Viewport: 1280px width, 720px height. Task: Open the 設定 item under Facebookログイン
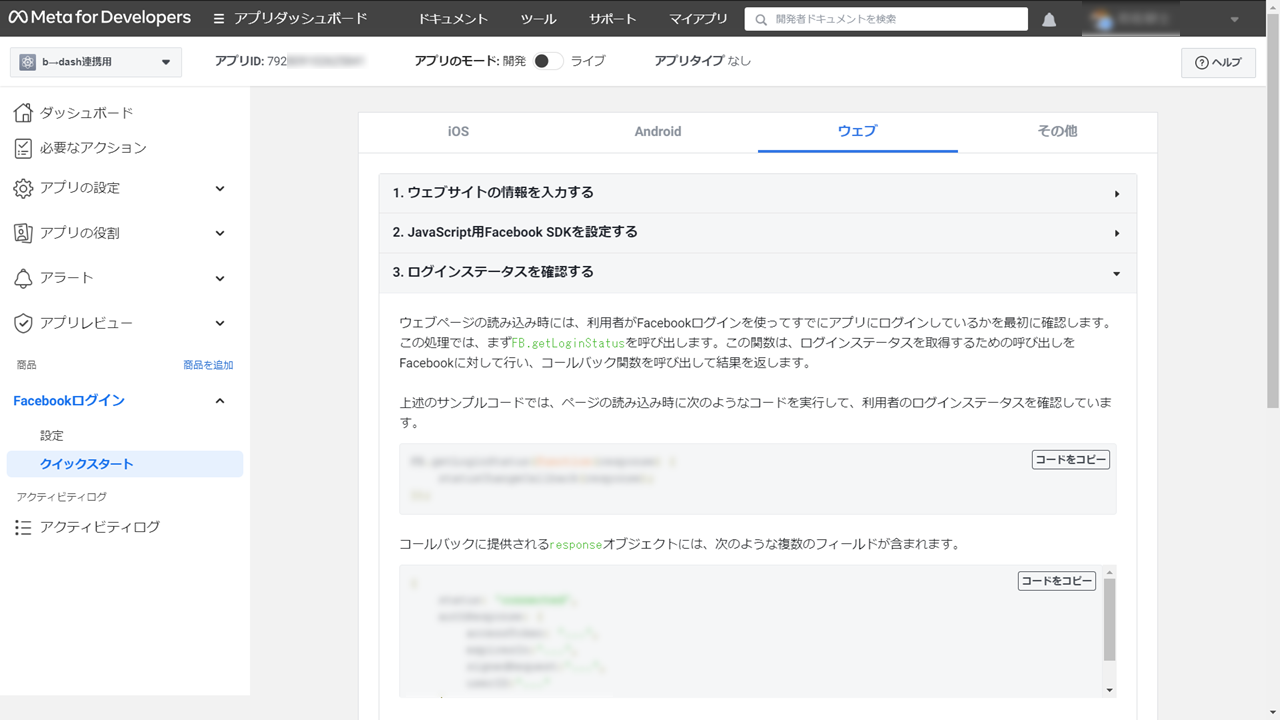52,436
